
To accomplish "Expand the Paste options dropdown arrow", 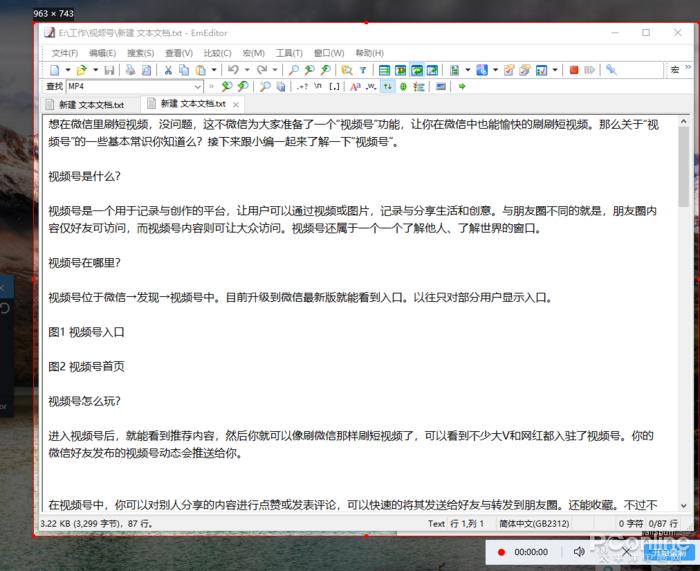I will click(x=213, y=70).
